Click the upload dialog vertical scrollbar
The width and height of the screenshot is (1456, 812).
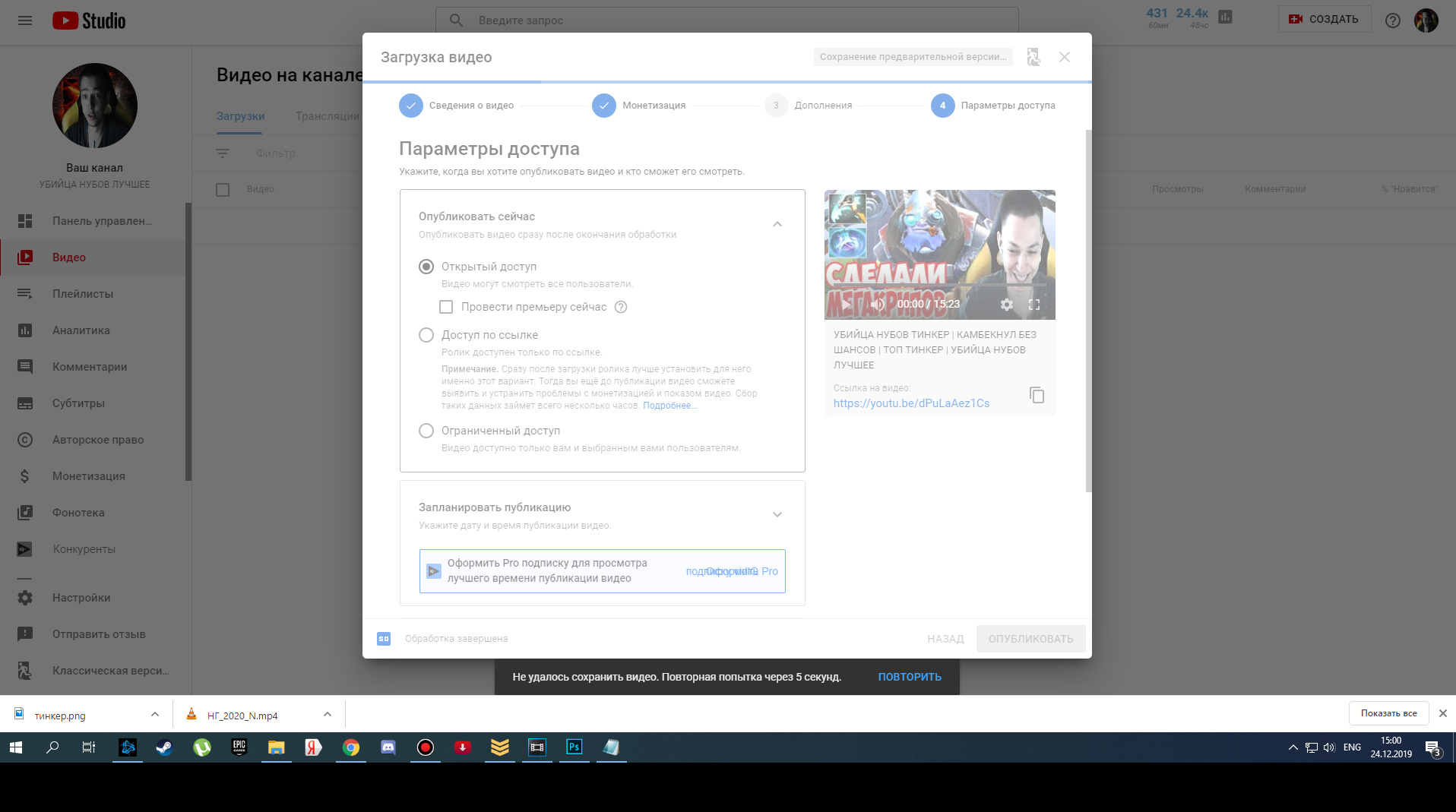[x=1088, y=311]
